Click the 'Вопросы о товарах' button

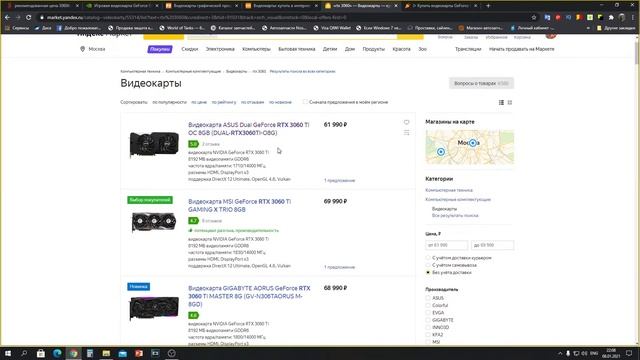481,83
